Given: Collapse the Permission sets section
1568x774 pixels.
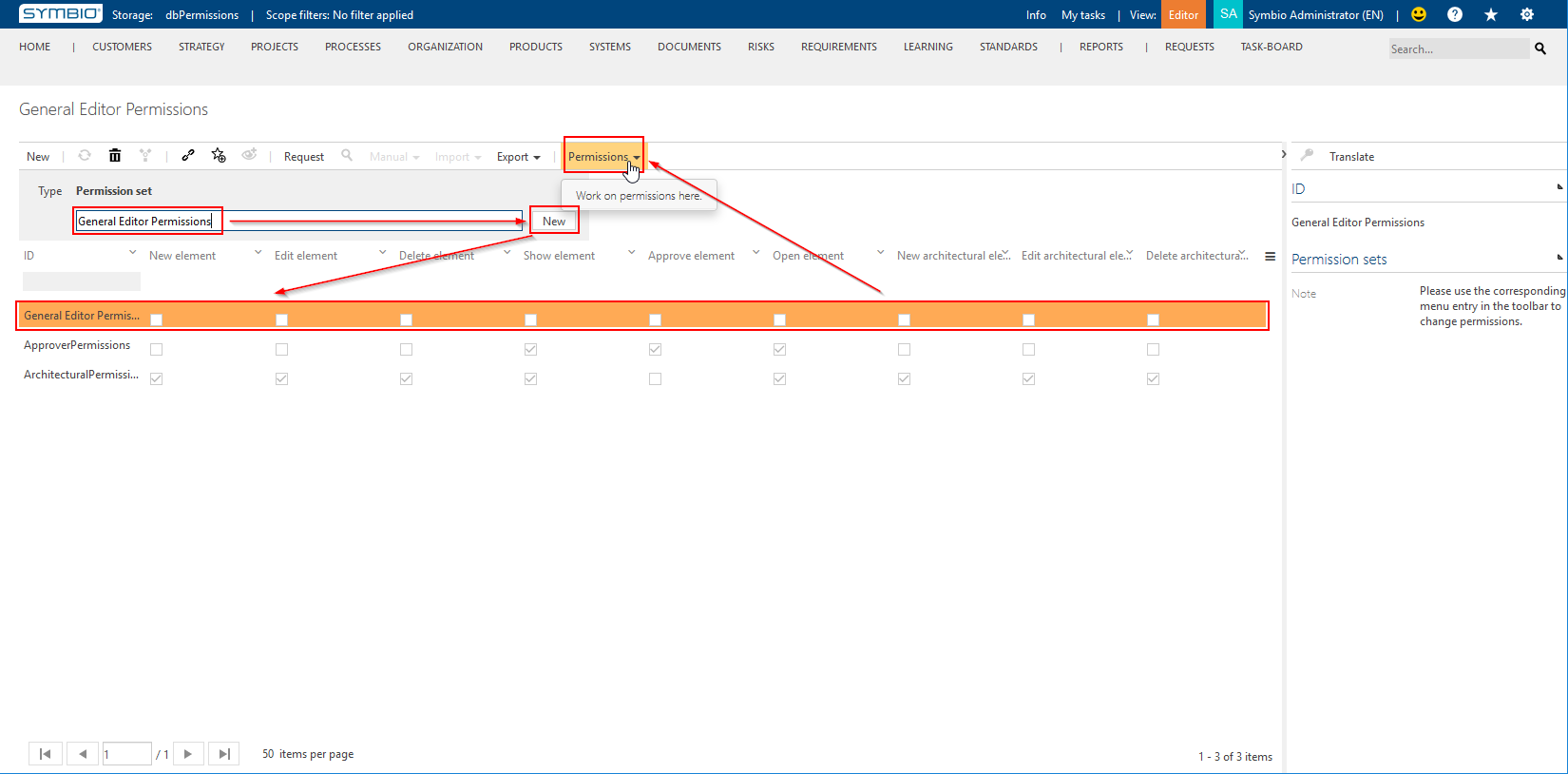Looking at the screenshot, I should [1559, 258].
